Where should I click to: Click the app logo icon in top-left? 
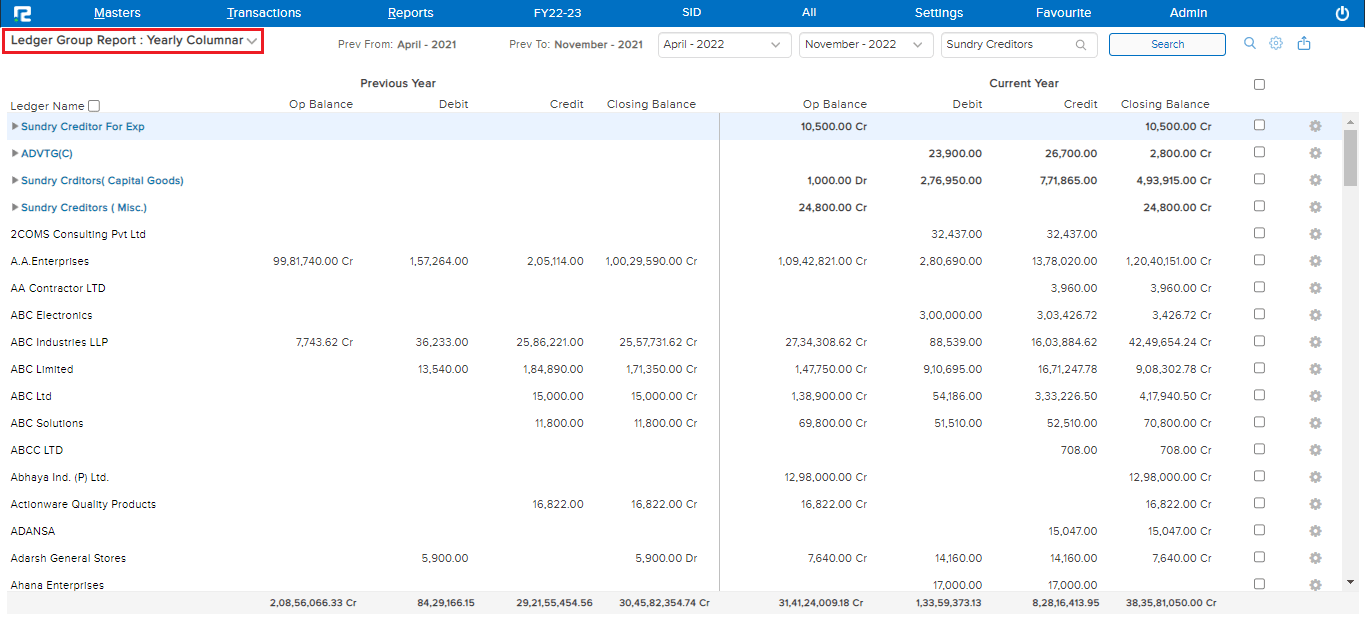22,13
